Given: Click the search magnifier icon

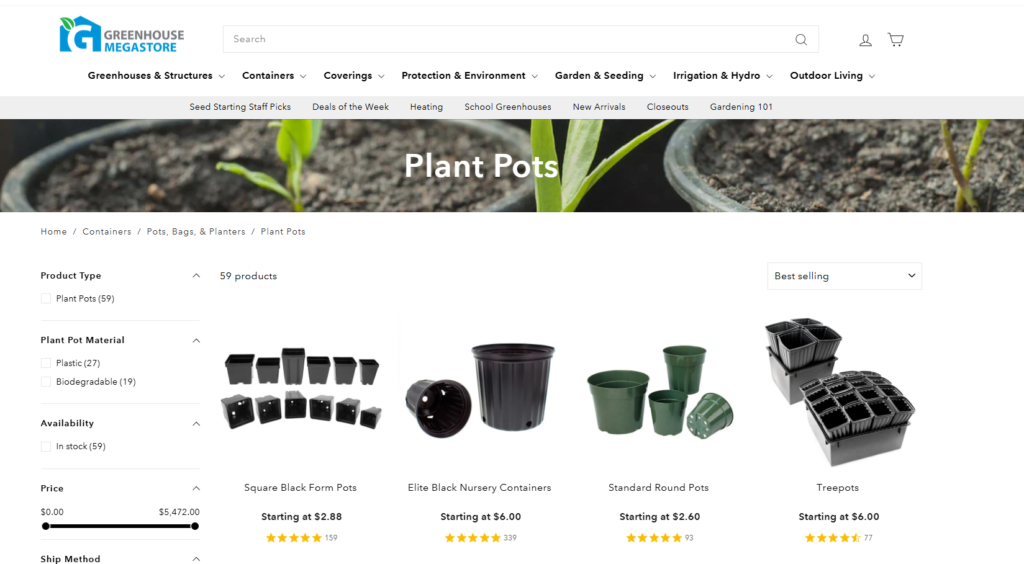Looking at the screenshot, I should tap(801, 40).
